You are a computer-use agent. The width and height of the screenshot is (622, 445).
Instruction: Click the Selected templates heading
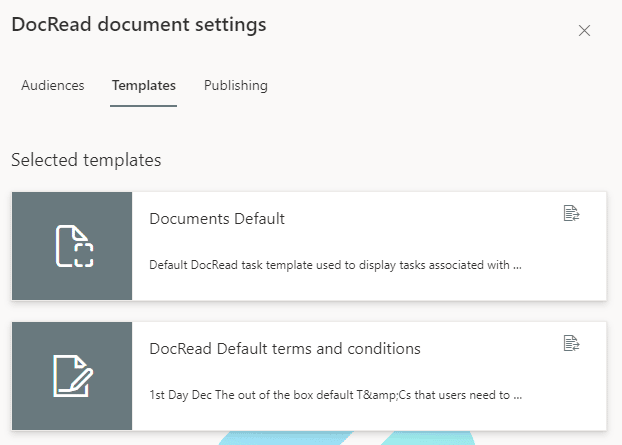click(86, 160)
